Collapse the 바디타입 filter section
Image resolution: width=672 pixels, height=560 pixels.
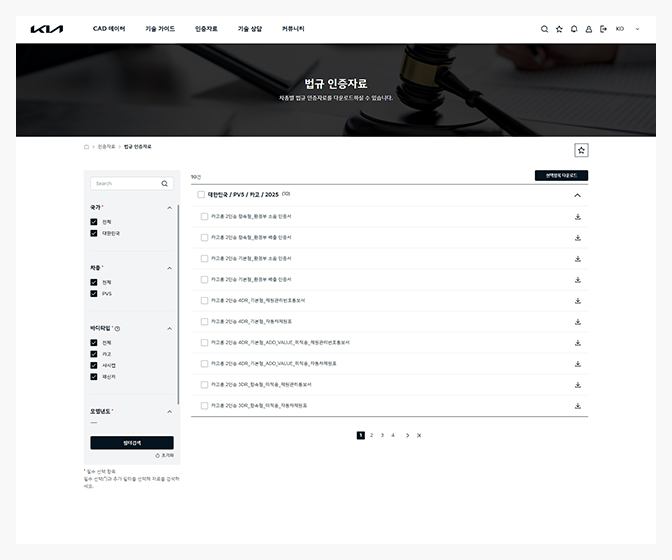169,328
